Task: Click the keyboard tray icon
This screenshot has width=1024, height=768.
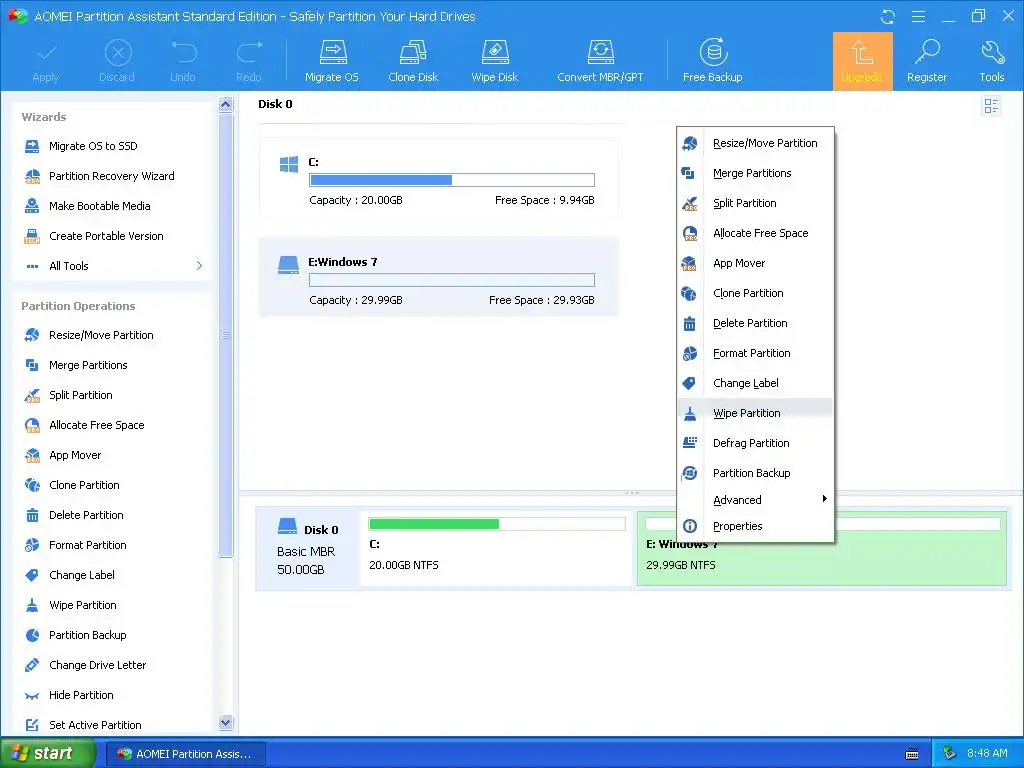Action: 912,754
